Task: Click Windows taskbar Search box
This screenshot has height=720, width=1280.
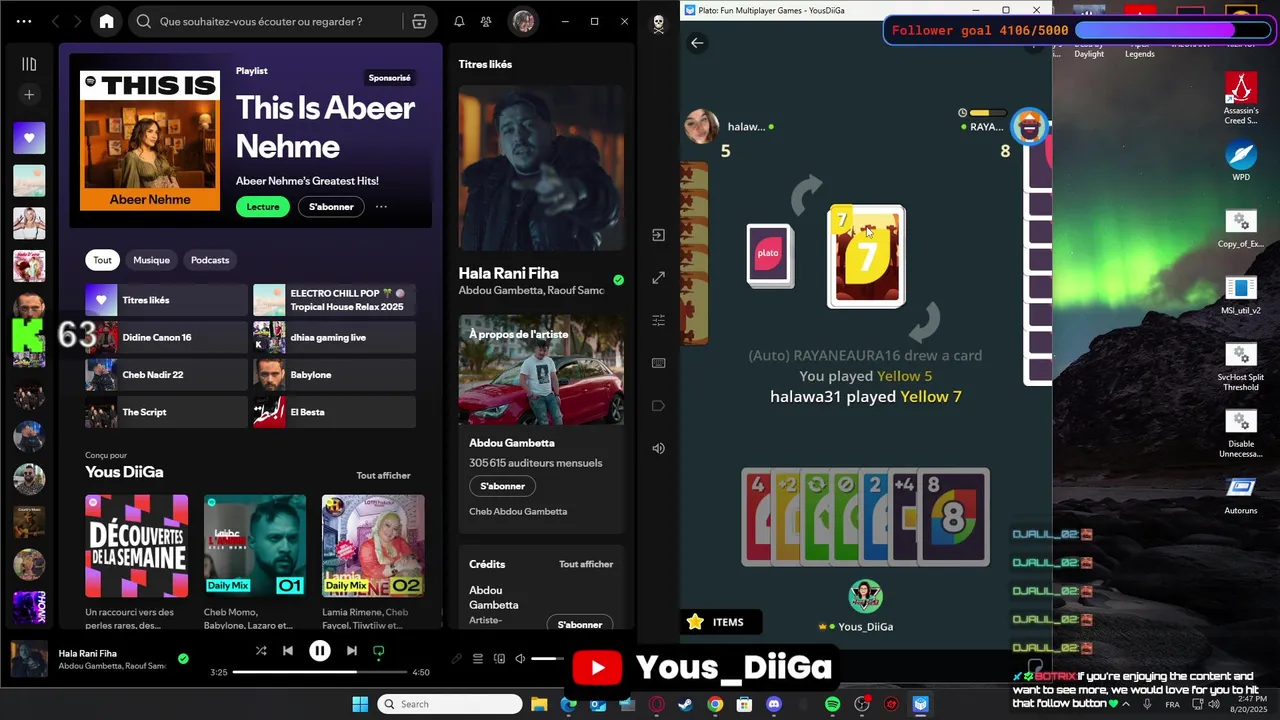Action: (x=450, y=704)
